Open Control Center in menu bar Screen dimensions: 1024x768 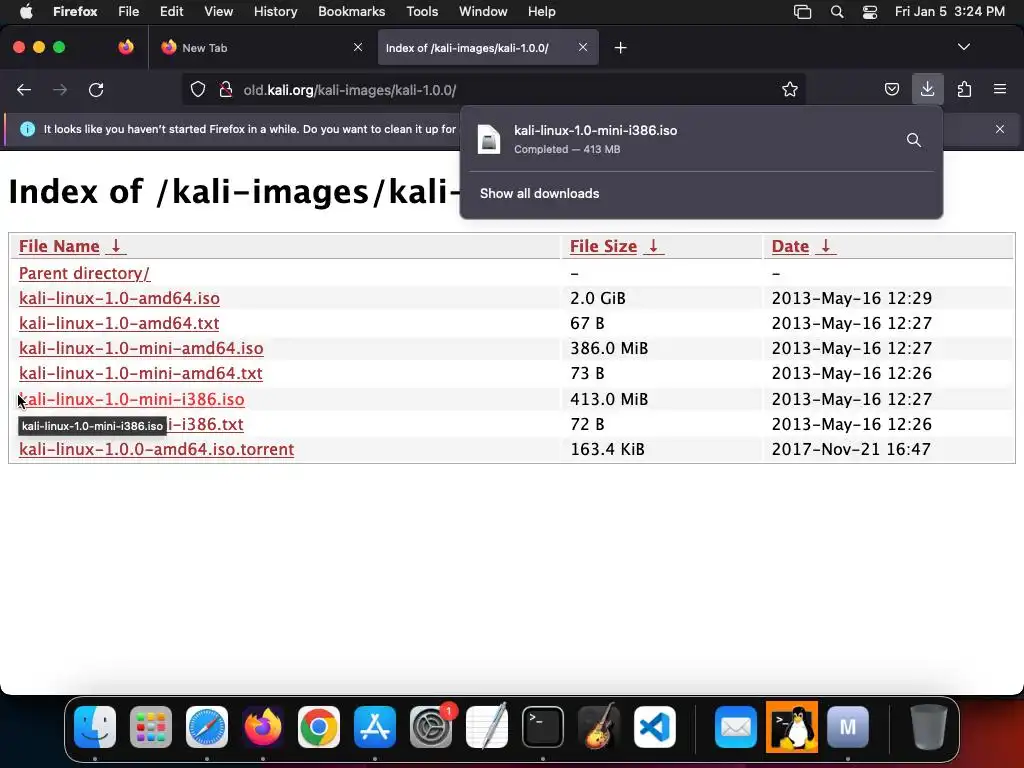pyautogui.click(x=870, y=12)
